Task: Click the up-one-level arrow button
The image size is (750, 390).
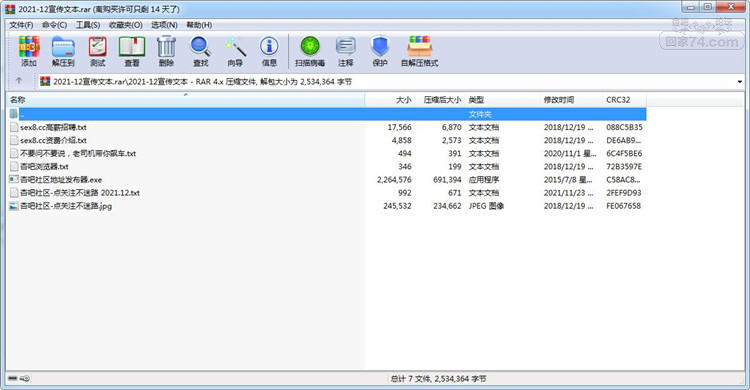Action: 19,81
